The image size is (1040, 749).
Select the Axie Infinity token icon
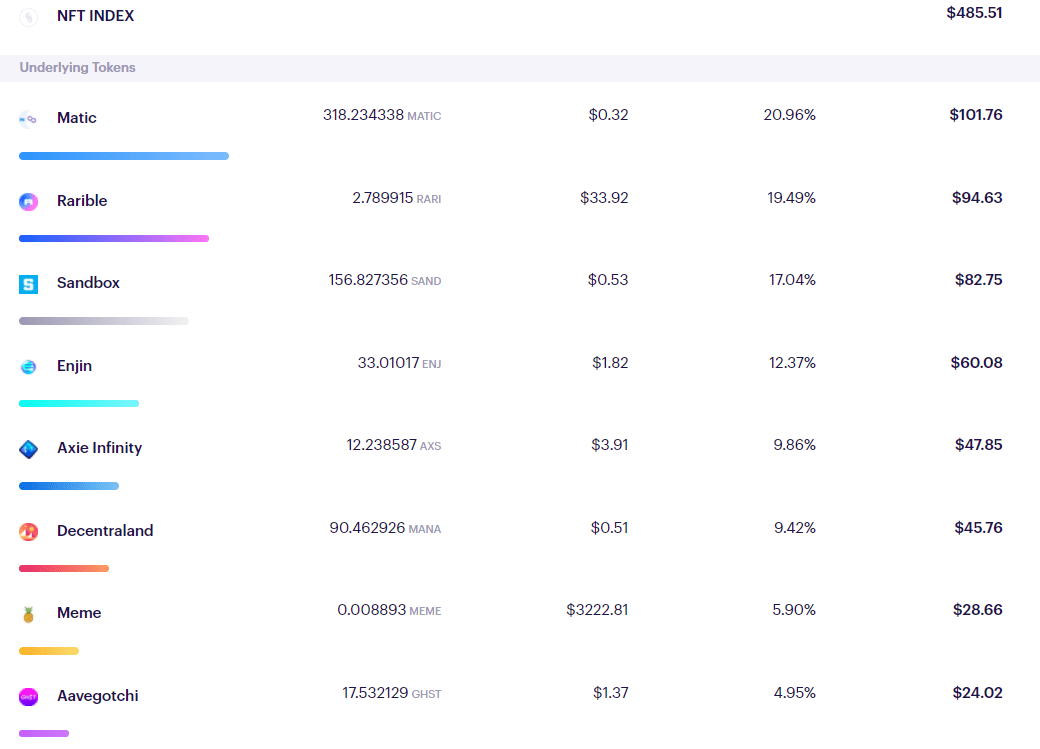coord(27,448)
